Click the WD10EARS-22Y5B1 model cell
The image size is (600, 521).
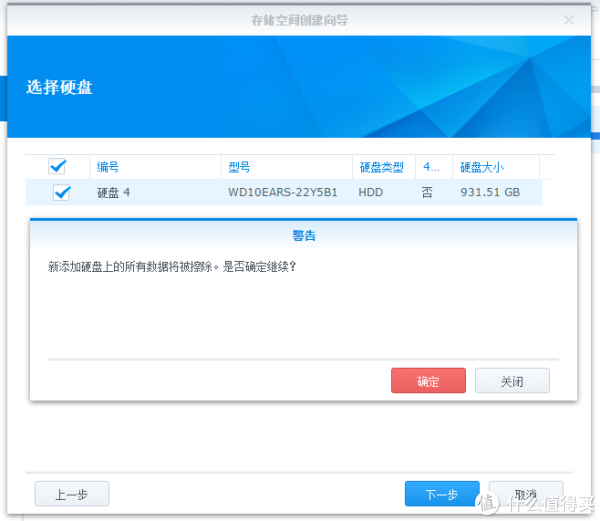281,192
